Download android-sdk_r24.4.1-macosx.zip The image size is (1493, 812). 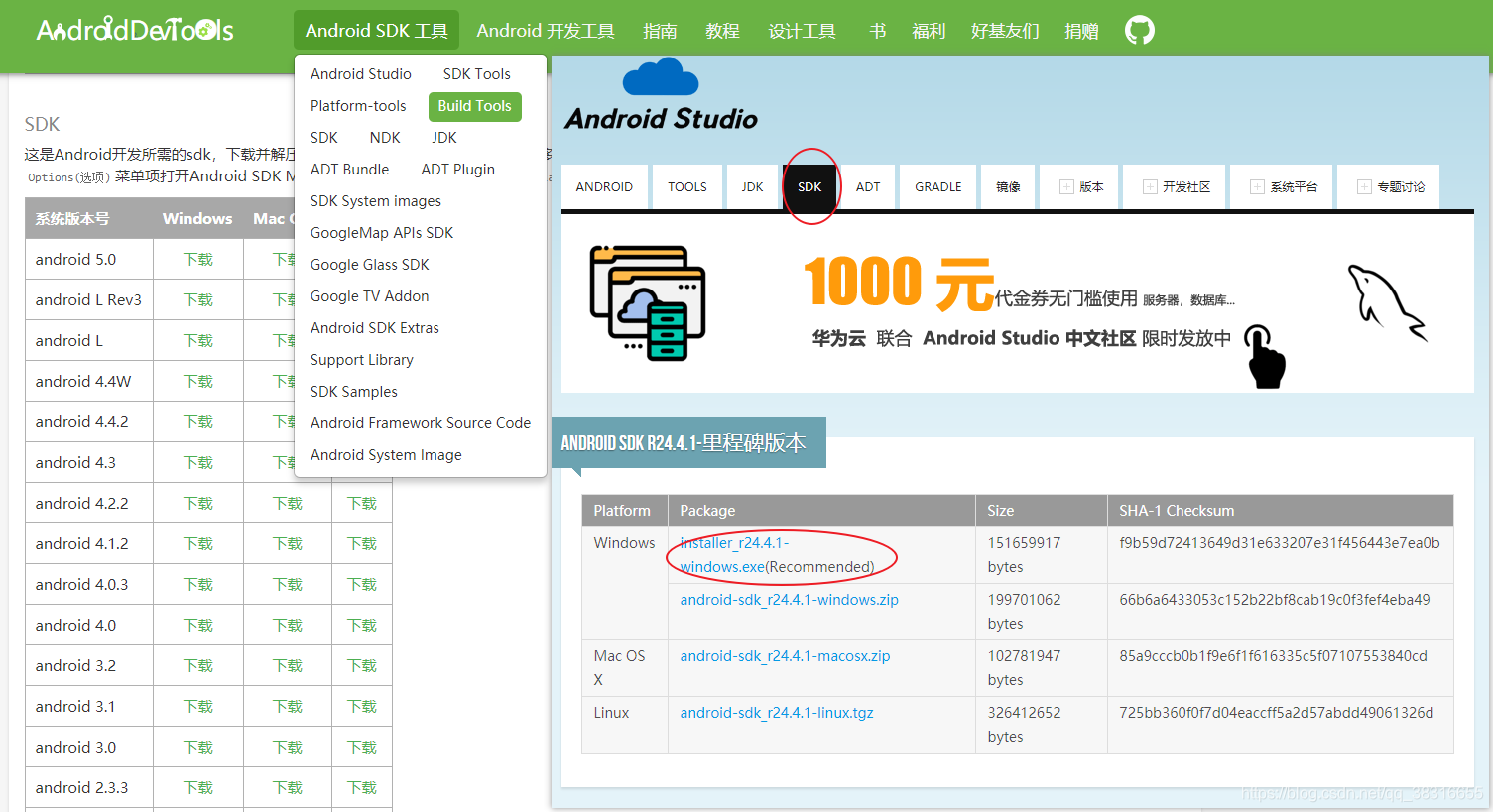[x=786, y=656]
